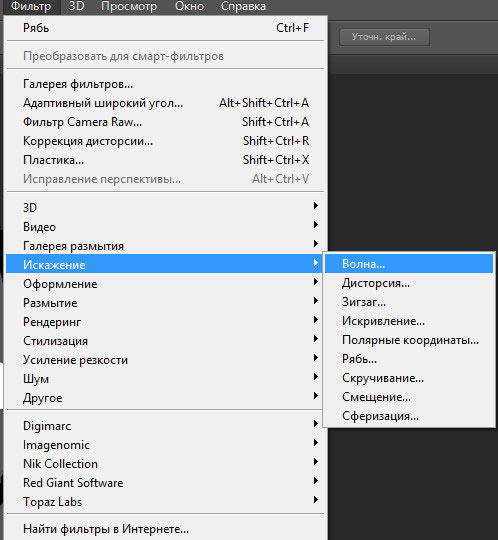
Task: Expand the Рендеринг submenu
Action: tap(165, 322)
